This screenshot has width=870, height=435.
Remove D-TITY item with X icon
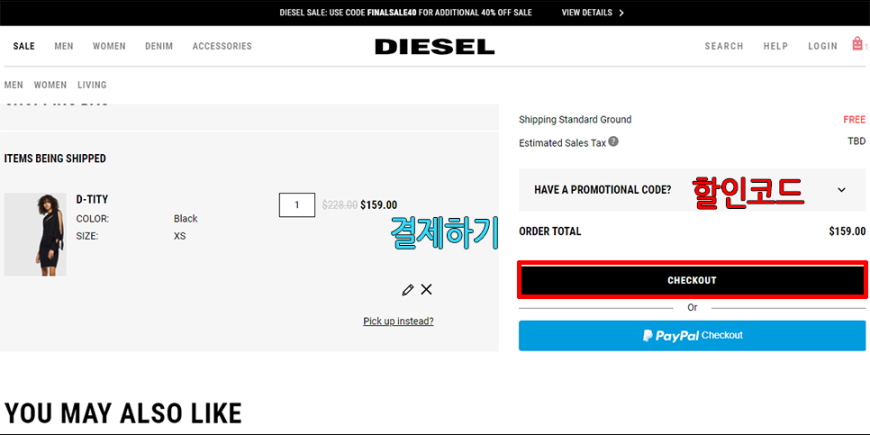[426, 289]
